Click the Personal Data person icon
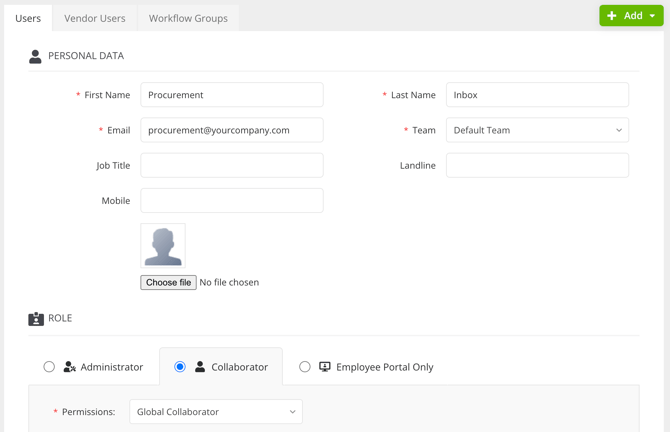Viewport: 670px width, 432px height. 35,56
